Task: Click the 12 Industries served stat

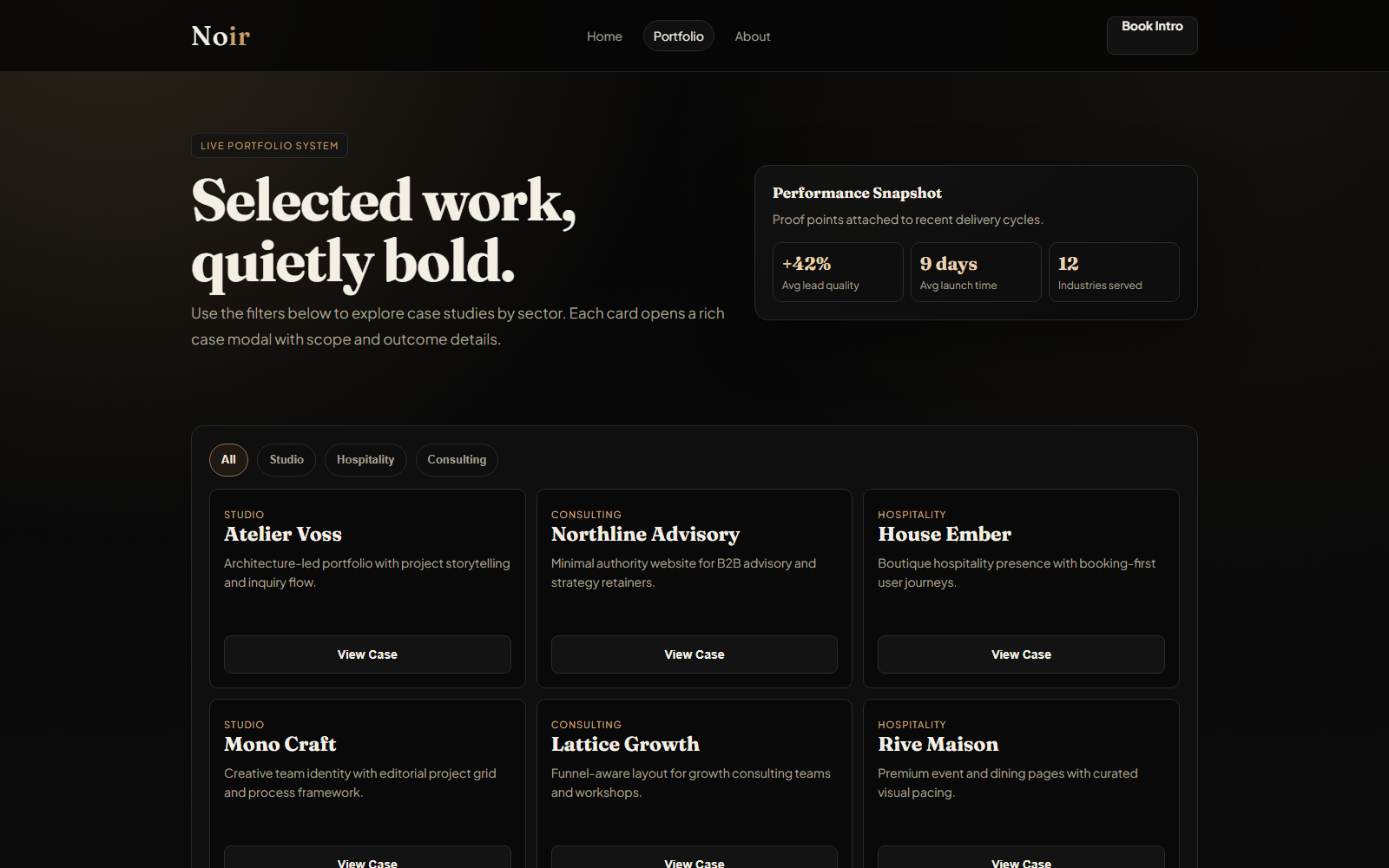Action: click(x=1114, y=273)
